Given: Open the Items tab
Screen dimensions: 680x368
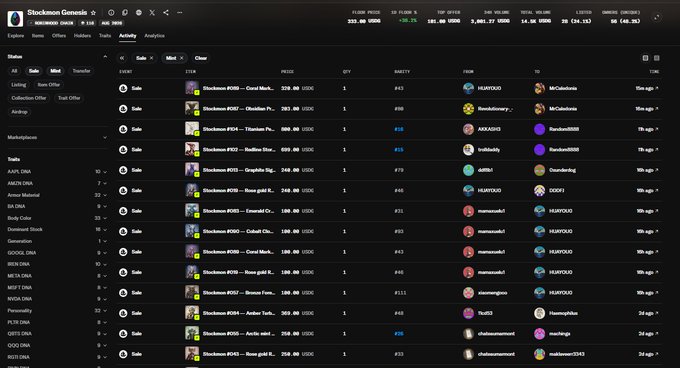Looking at the screenshot, I should 38,36.
